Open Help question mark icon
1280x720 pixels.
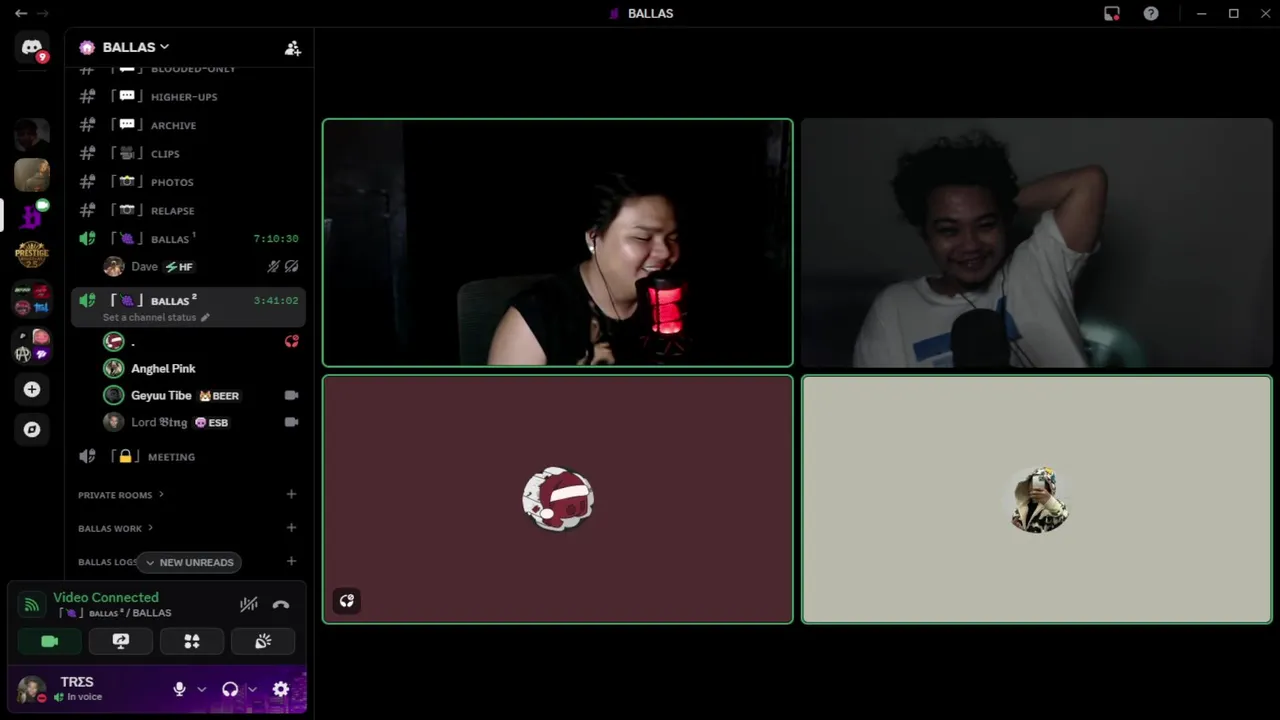1151,13
